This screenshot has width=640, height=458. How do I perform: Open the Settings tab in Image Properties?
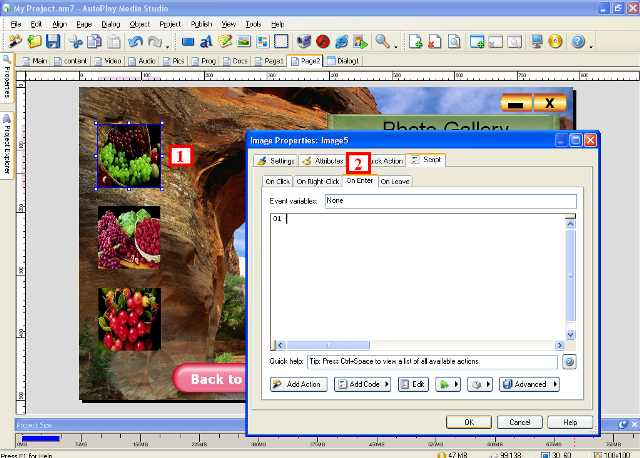[277, 160]
